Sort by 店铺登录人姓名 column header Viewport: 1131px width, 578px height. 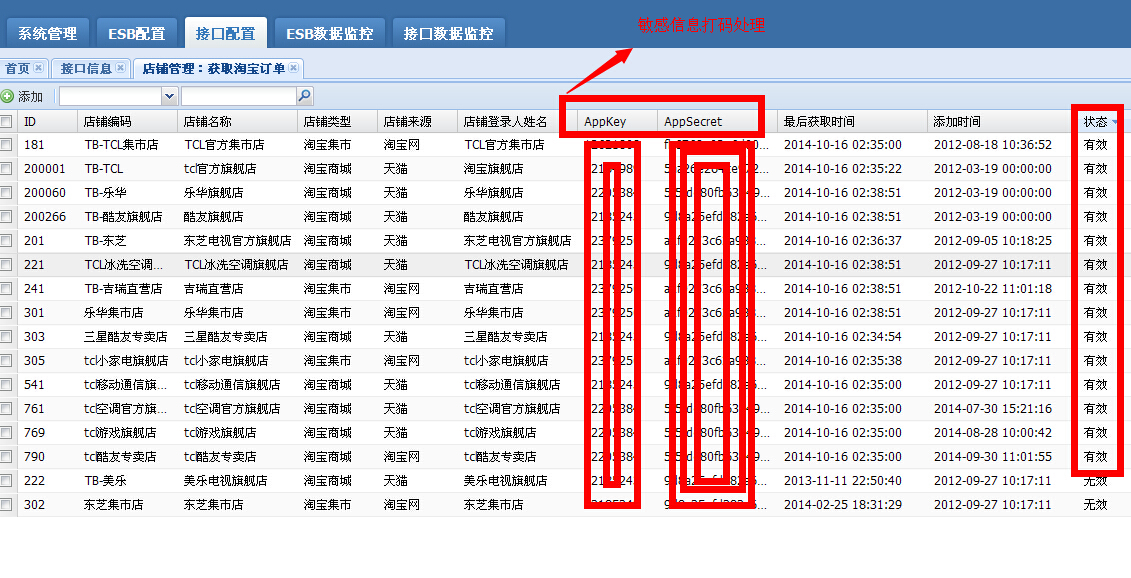(517, 121)
